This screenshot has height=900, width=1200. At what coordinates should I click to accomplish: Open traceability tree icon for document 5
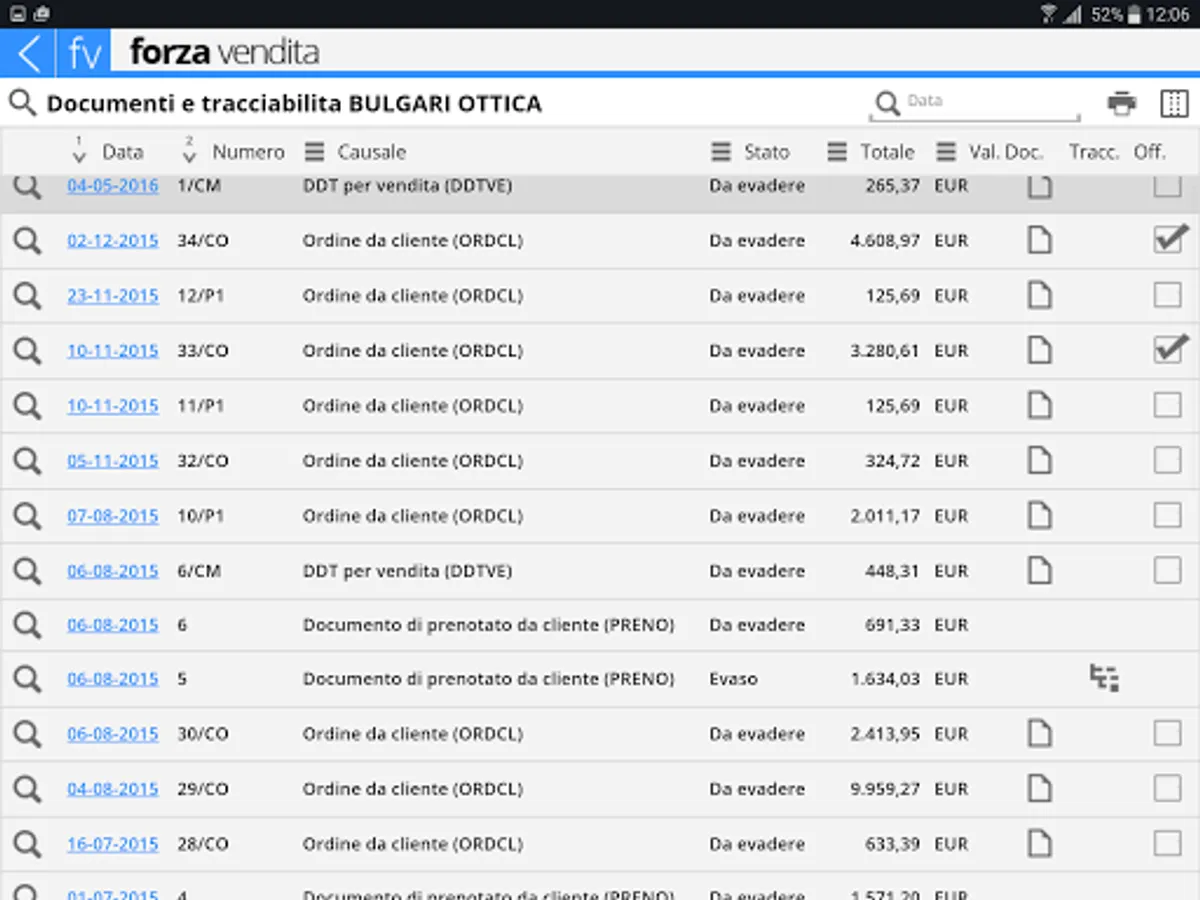point(1104,679)
